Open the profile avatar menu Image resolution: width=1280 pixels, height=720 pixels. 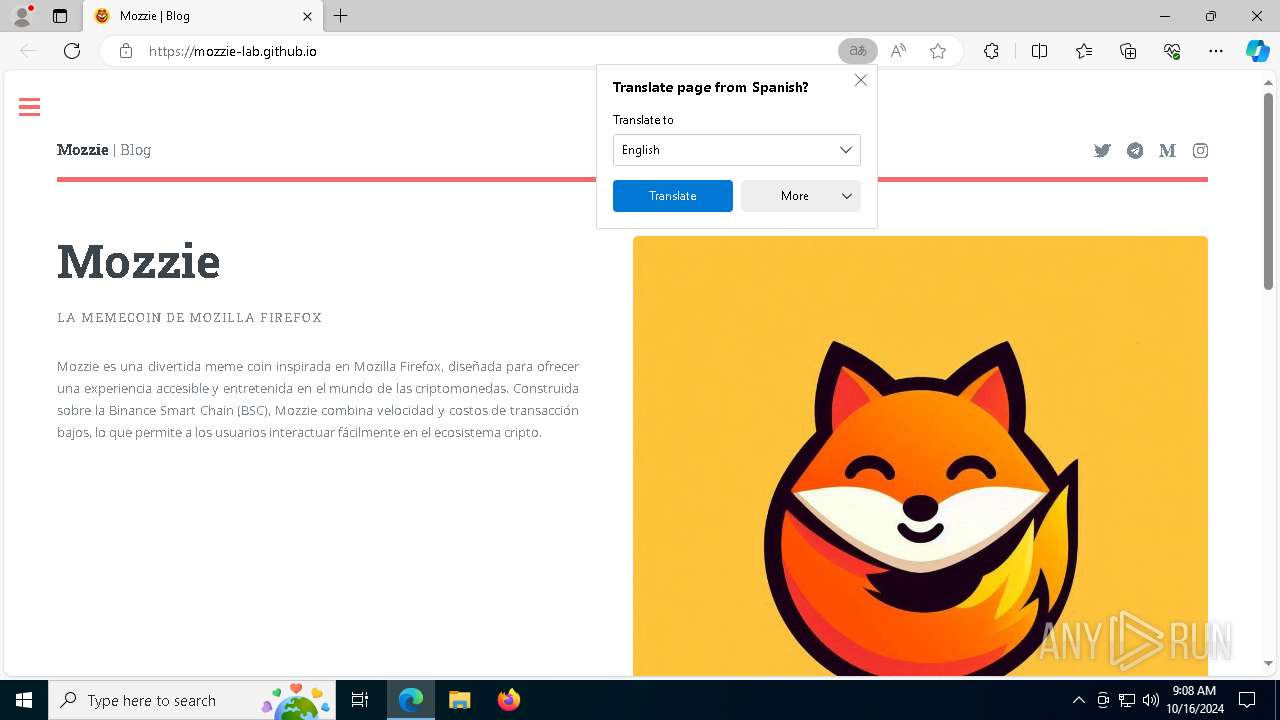(22, 16)
